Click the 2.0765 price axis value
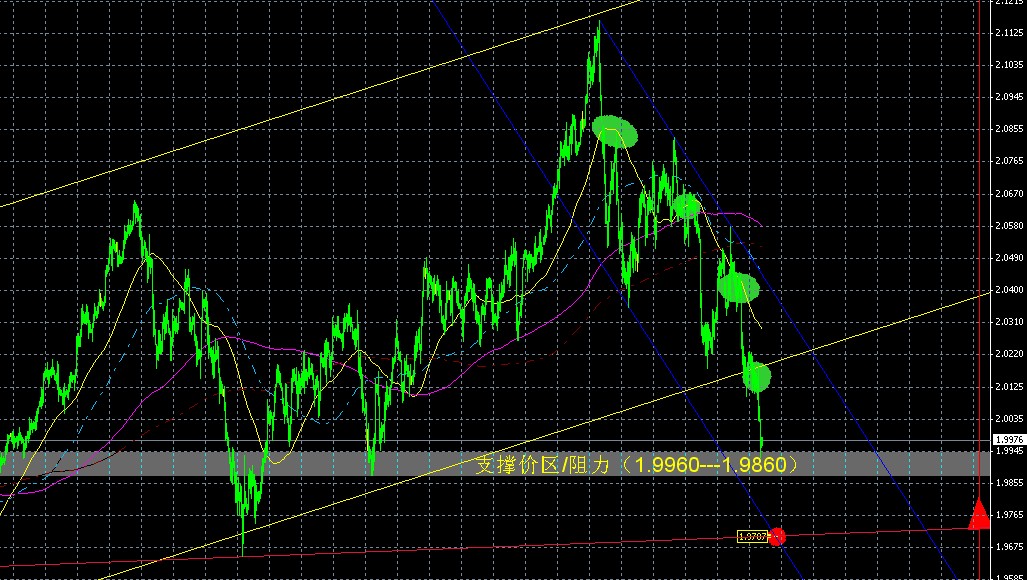This screenshot has height=580, width=1027. 1009,161
